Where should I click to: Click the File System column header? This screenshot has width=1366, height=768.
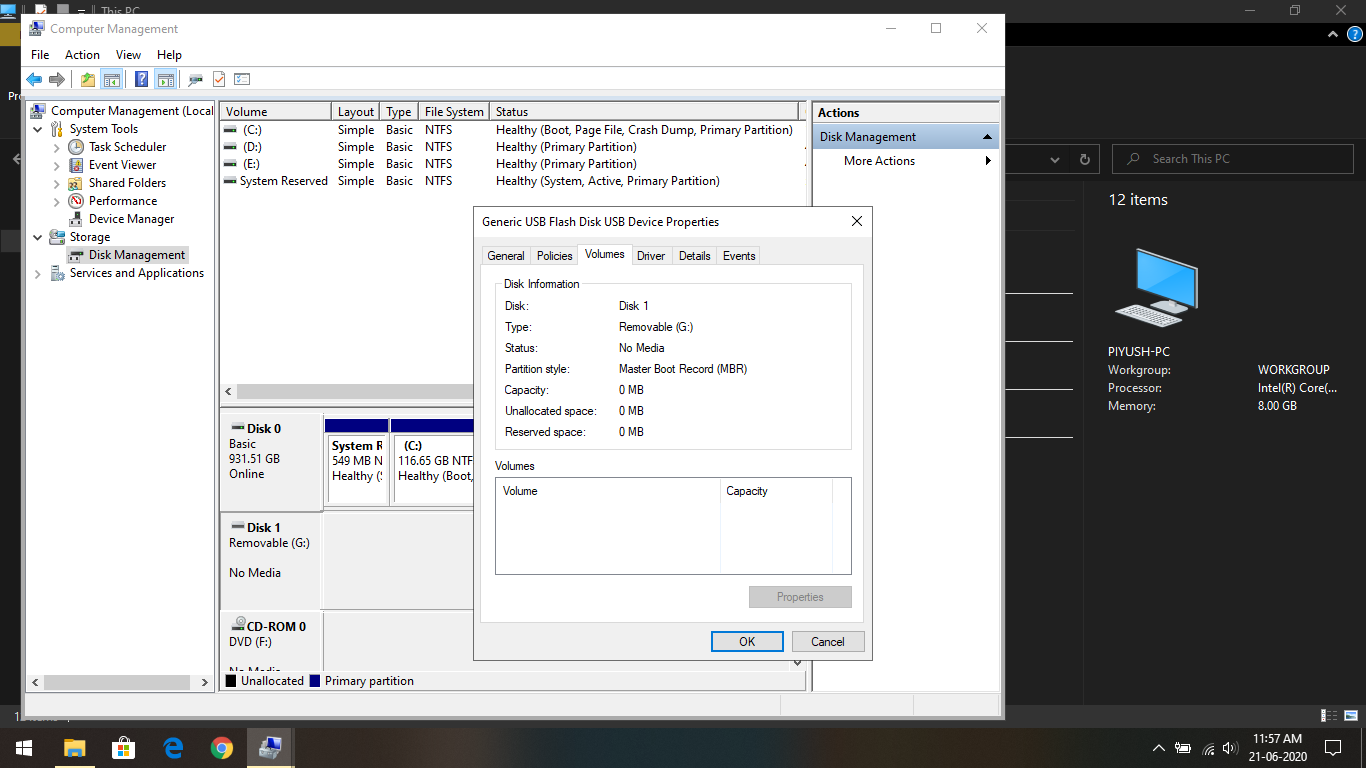point(454,112)
